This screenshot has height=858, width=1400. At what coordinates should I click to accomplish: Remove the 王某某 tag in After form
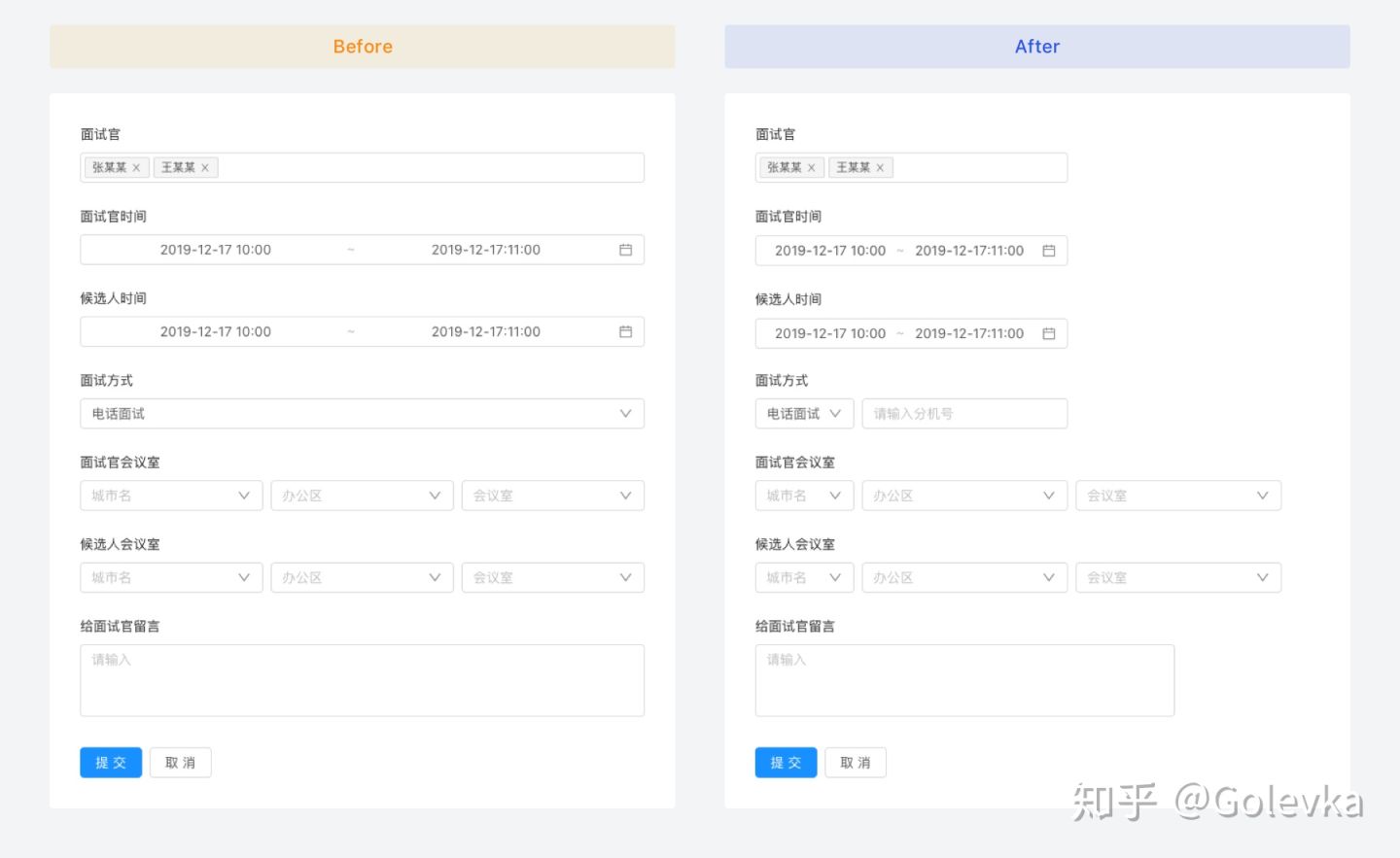tap(880, 167)
